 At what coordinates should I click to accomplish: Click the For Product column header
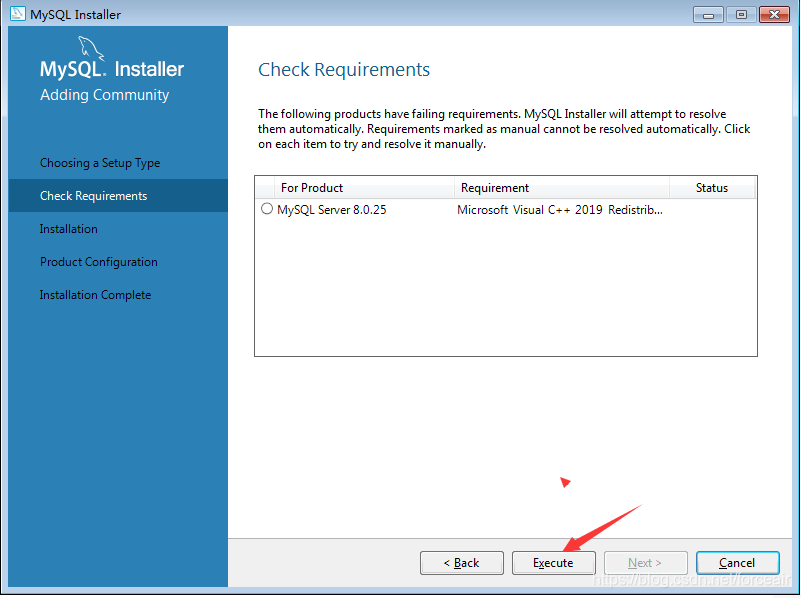(x=364, y=188)
